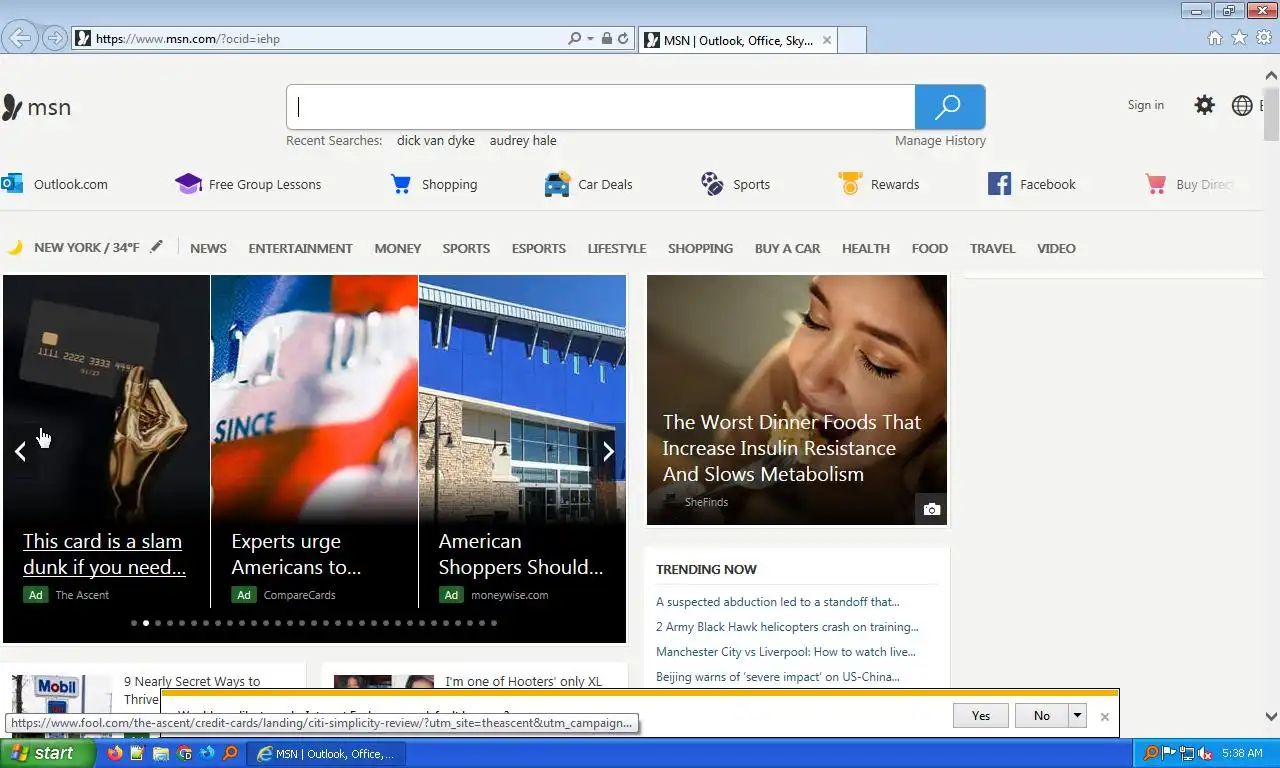The width and height of the screenshot is (1280, 768).
Task: Open the BUY A CAR section
Action: click(x=787, y=248)
